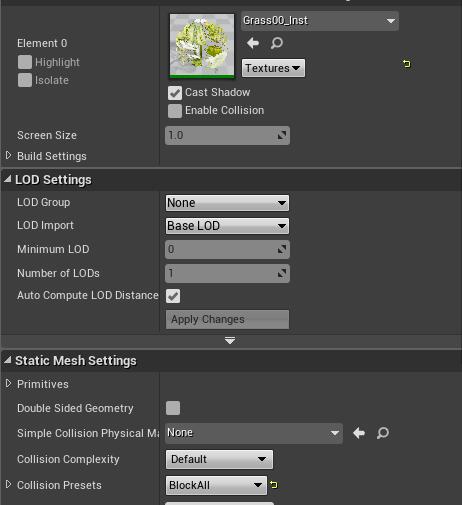Use selected asset arrow for Grass00_Inst material

pyautogui.click(x=253, y=43)
